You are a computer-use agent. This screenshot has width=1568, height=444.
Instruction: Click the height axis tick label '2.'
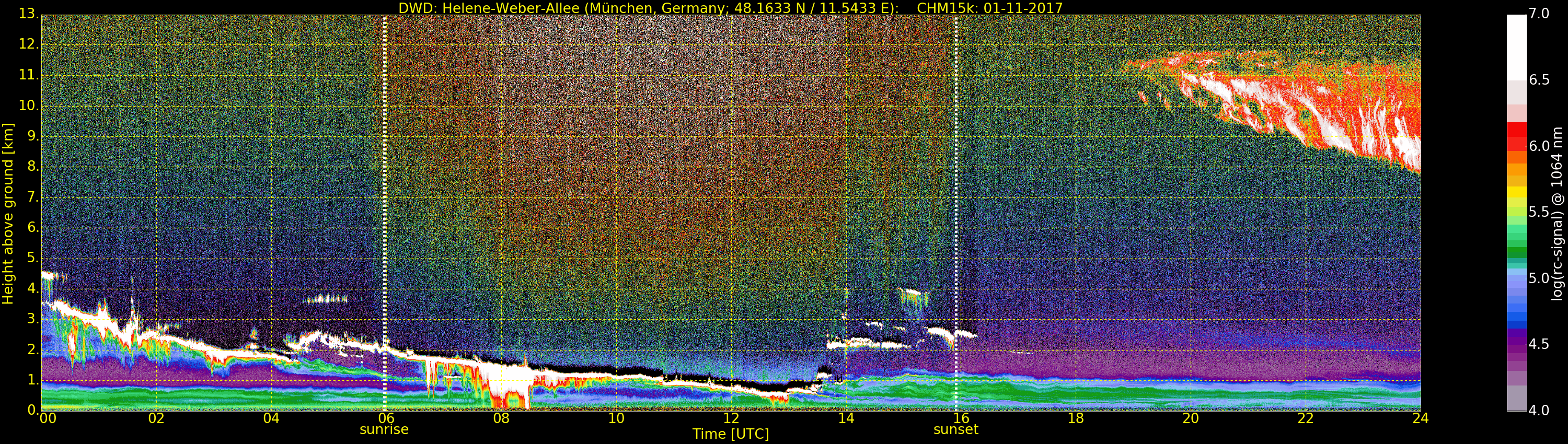[x=33, y=349]
